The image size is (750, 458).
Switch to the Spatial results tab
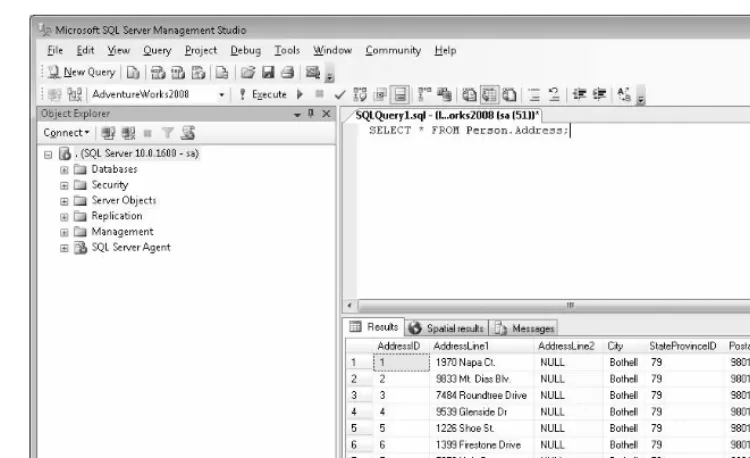coord(447,328)
